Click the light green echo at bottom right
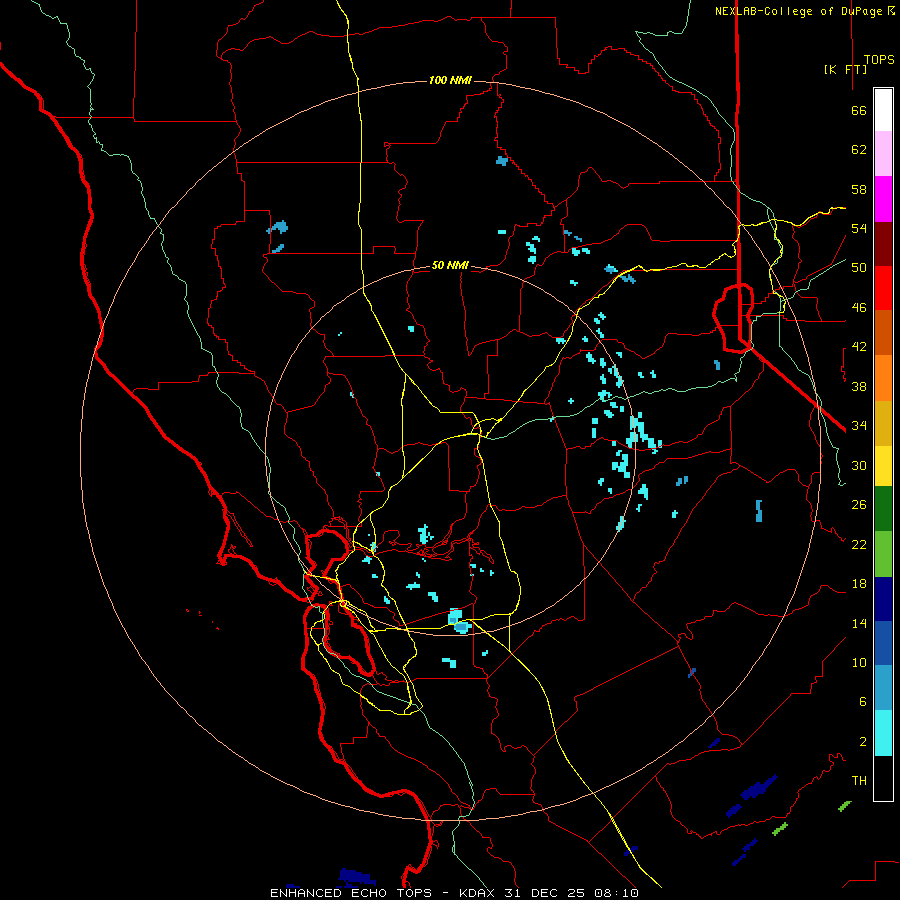 [x=779, y=829]
